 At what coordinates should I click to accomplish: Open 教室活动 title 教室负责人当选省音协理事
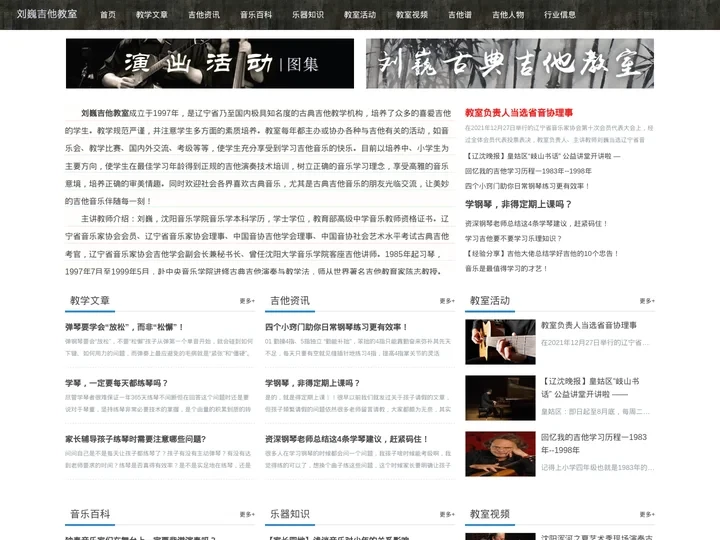click(x=589, y=325)
